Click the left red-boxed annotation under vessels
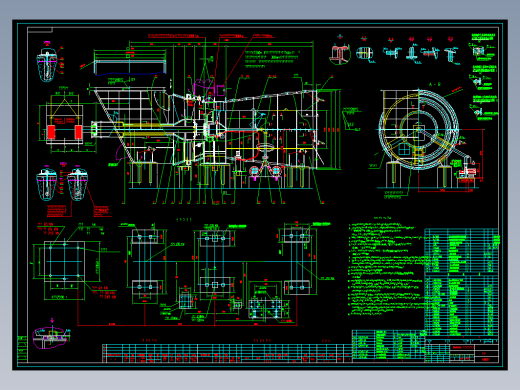 point(56,211)
